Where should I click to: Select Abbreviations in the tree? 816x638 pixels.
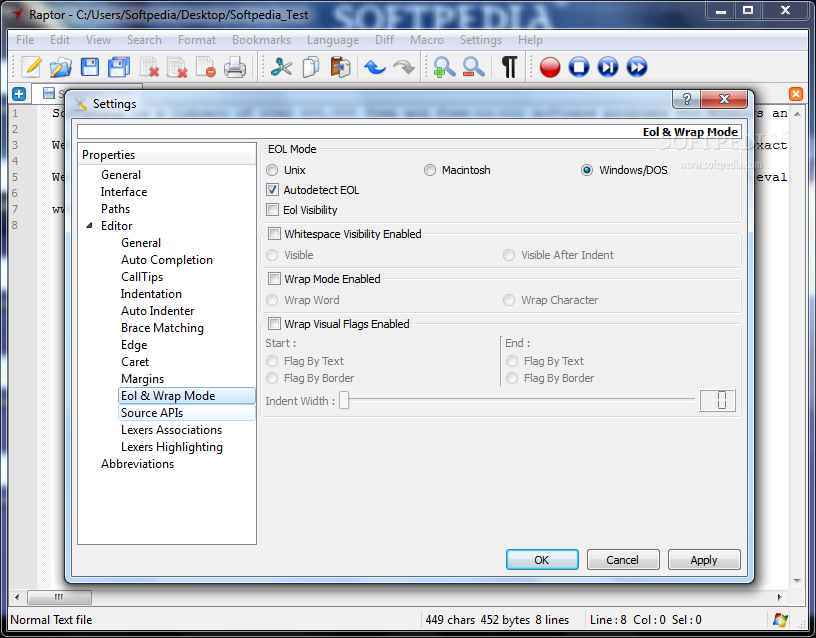pyautogui.click(x=137, y=464)
